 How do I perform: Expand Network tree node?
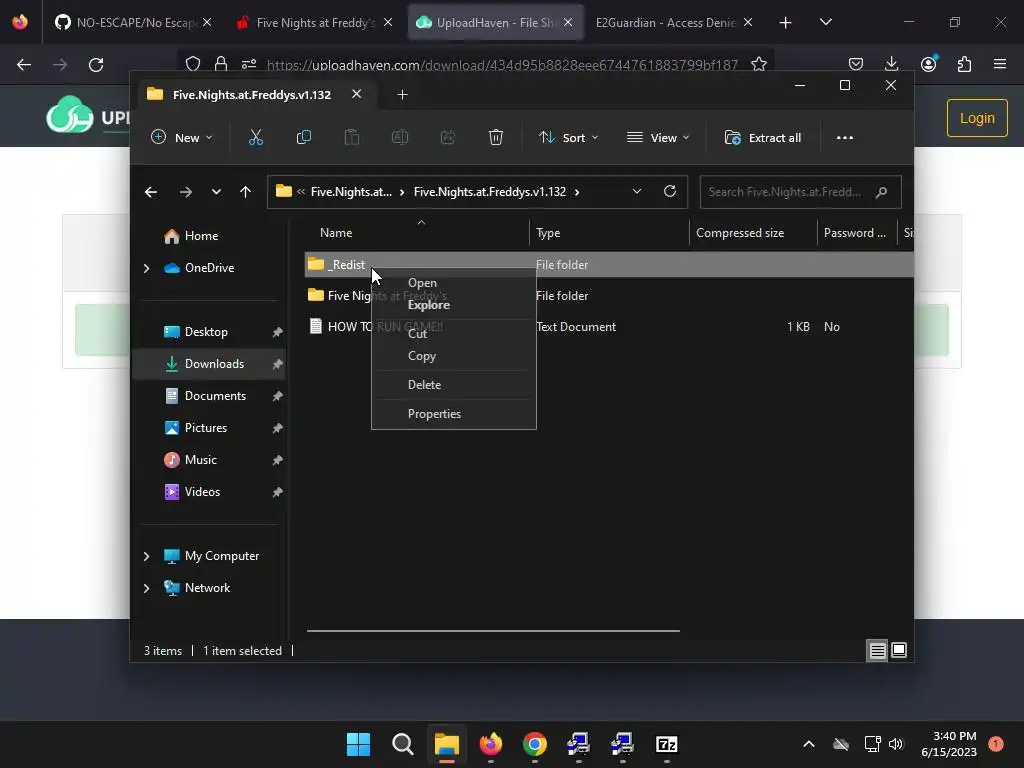146,588
